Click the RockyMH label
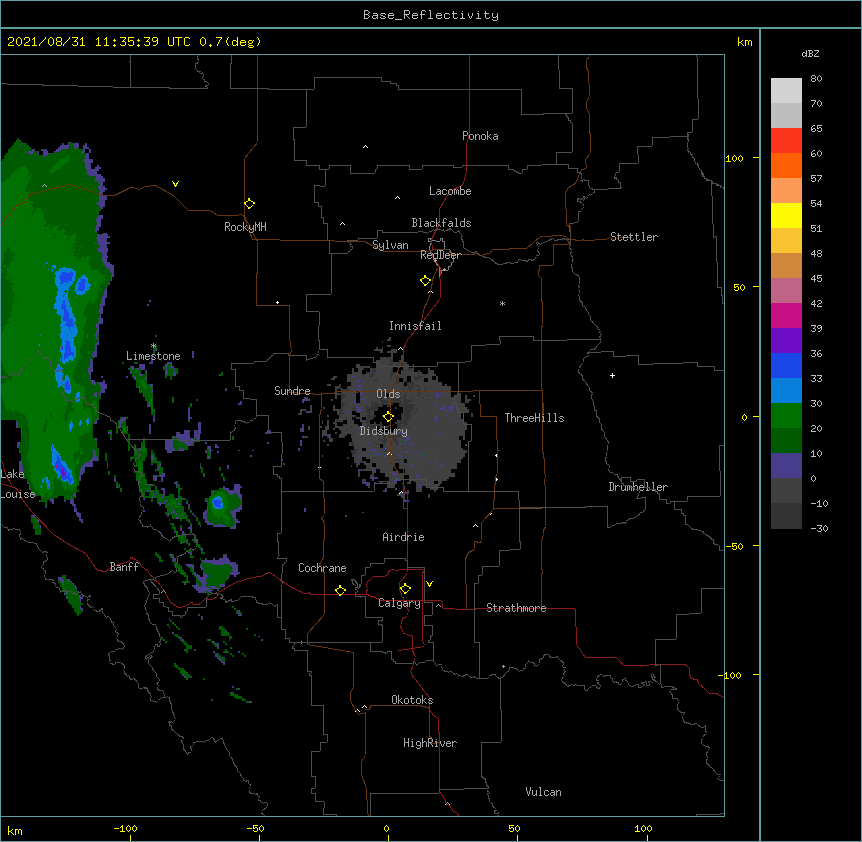The height and width of the screenshot is (842, 862). coord(245,227)
